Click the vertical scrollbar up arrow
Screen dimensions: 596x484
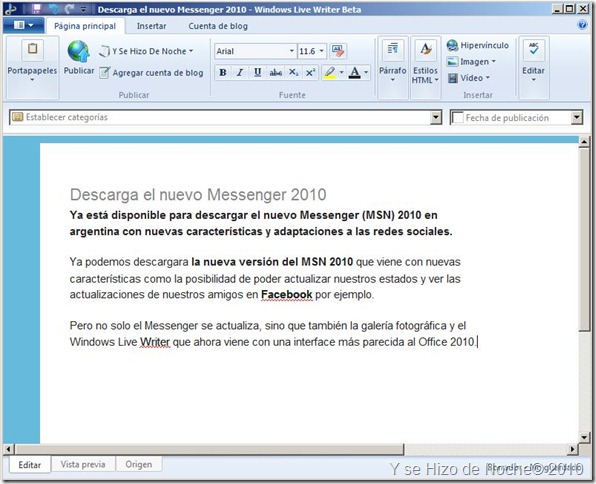(x=584, y=142)
